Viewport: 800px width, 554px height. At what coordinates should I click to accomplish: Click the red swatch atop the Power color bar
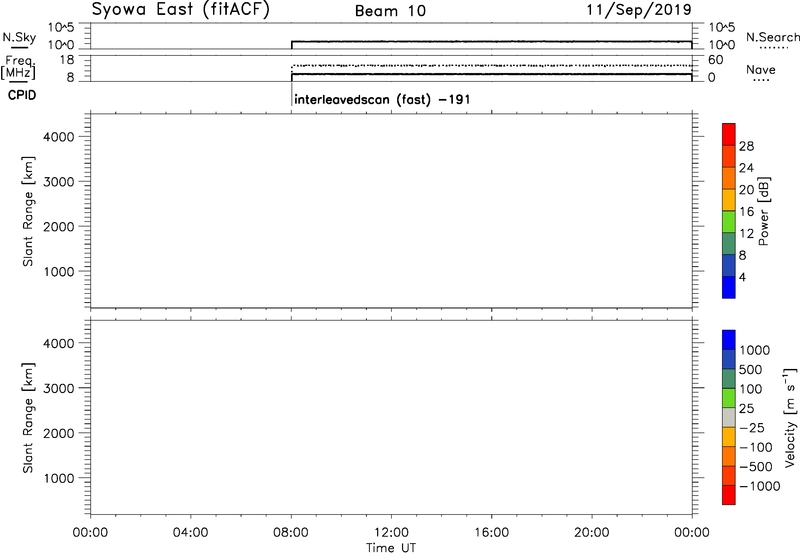click(x=728, y=135)
